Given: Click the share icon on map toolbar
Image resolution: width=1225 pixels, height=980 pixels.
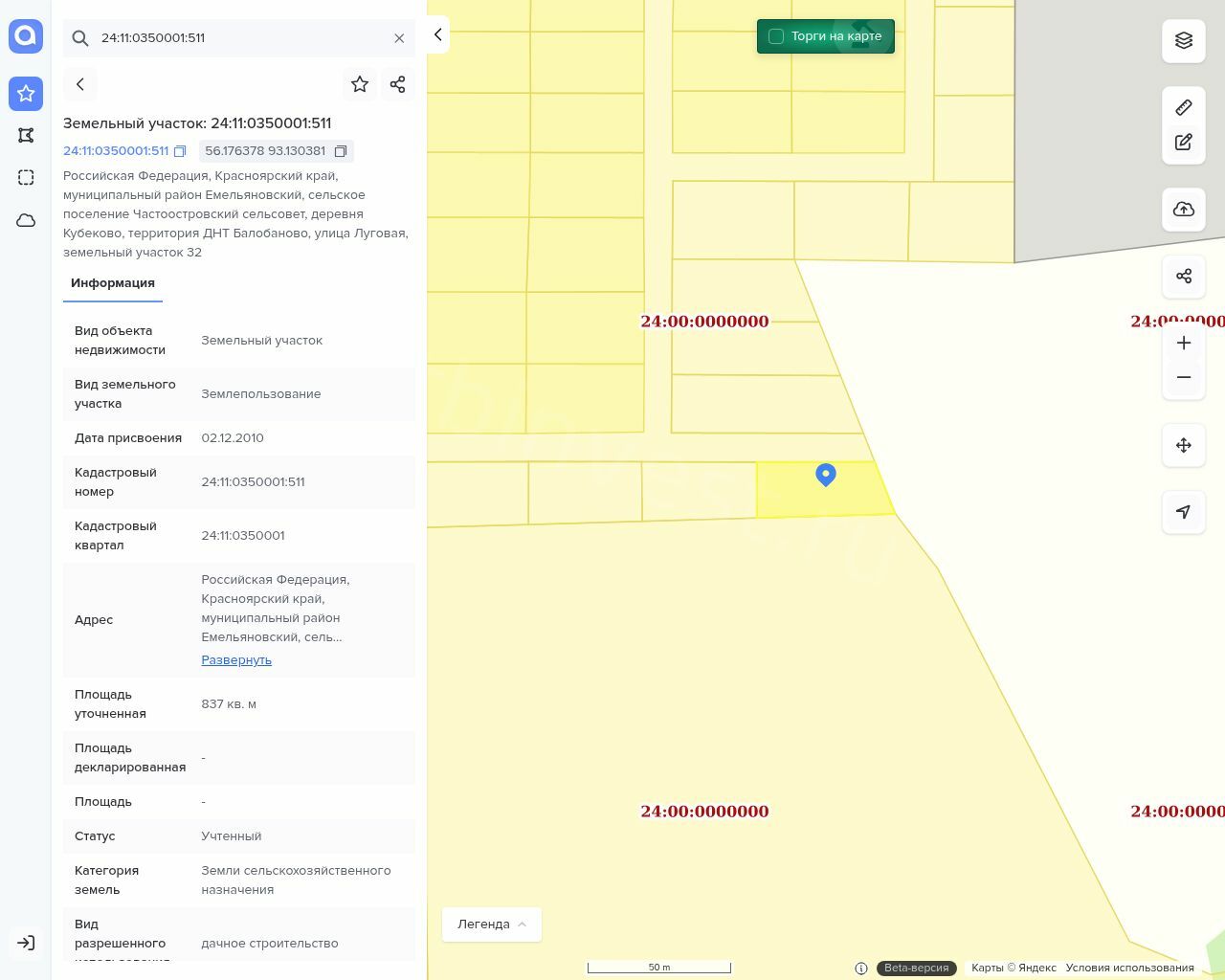Looking at the screenshot, I should [x=1184, y=277].
